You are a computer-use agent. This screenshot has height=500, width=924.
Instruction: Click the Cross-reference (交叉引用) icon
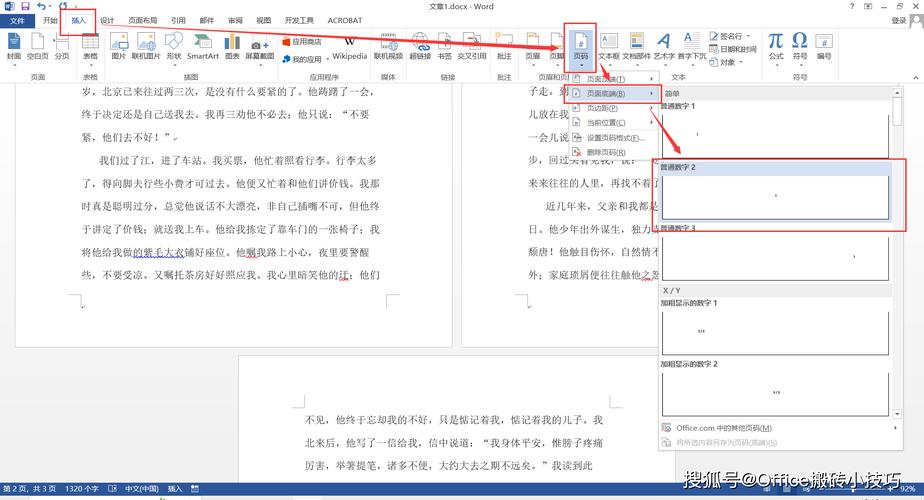point(471,47)
